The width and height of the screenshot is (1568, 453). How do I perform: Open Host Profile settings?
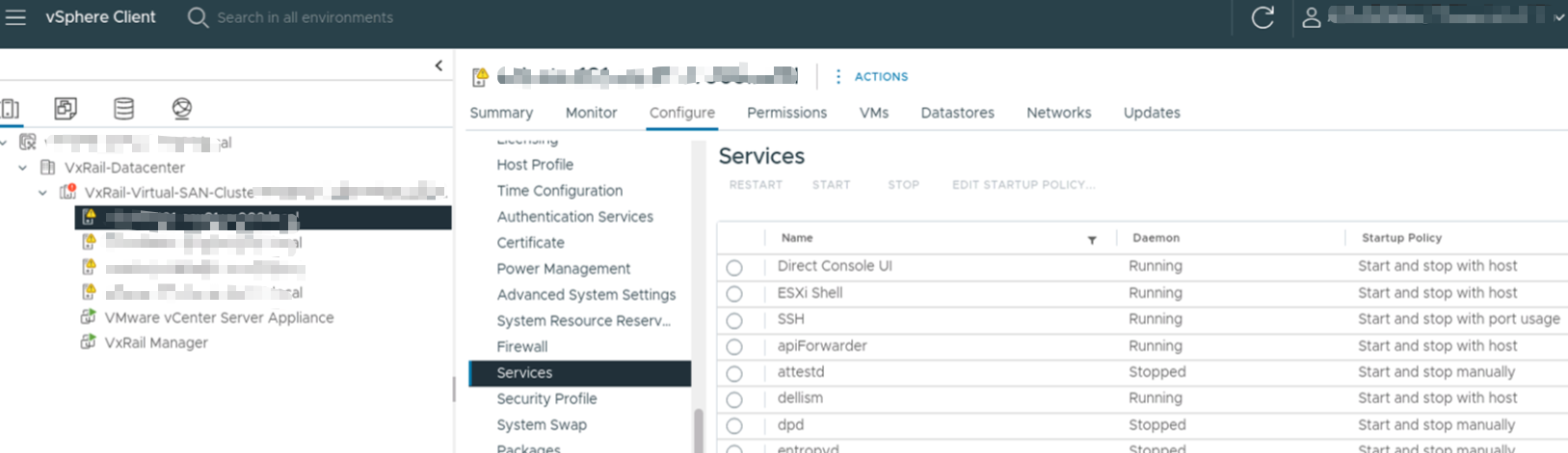[535, 165]
